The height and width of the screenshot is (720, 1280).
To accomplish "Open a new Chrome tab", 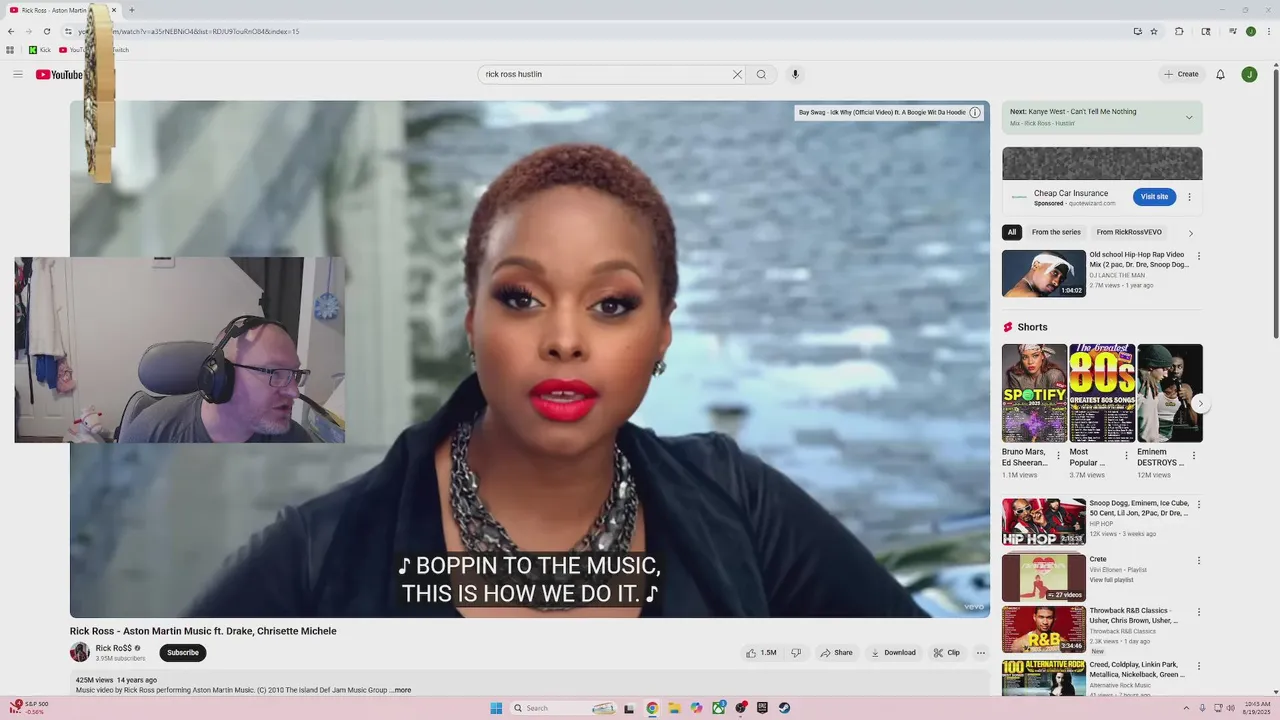I will [132, 10].
